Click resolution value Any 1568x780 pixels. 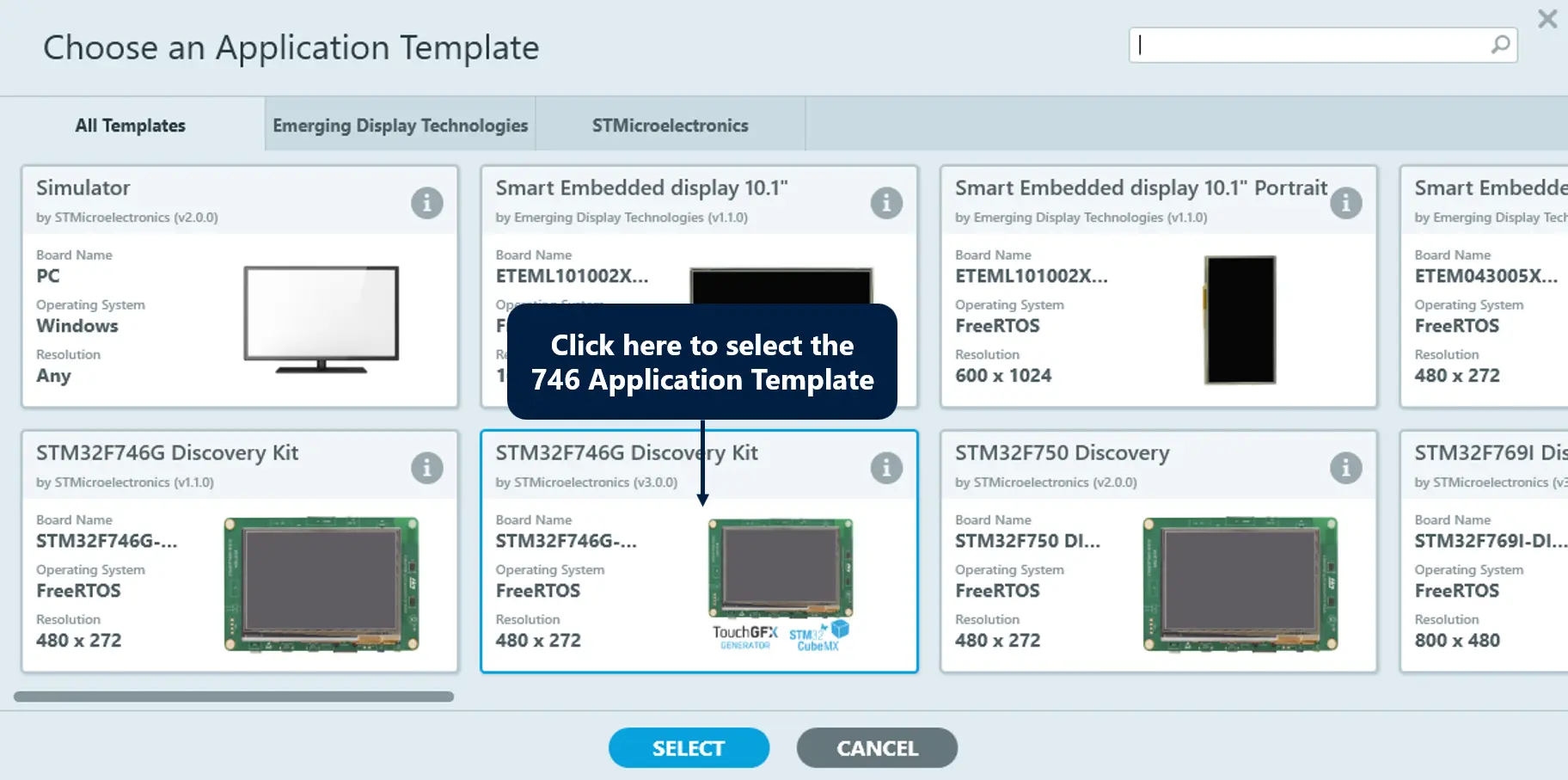[53, 376]
